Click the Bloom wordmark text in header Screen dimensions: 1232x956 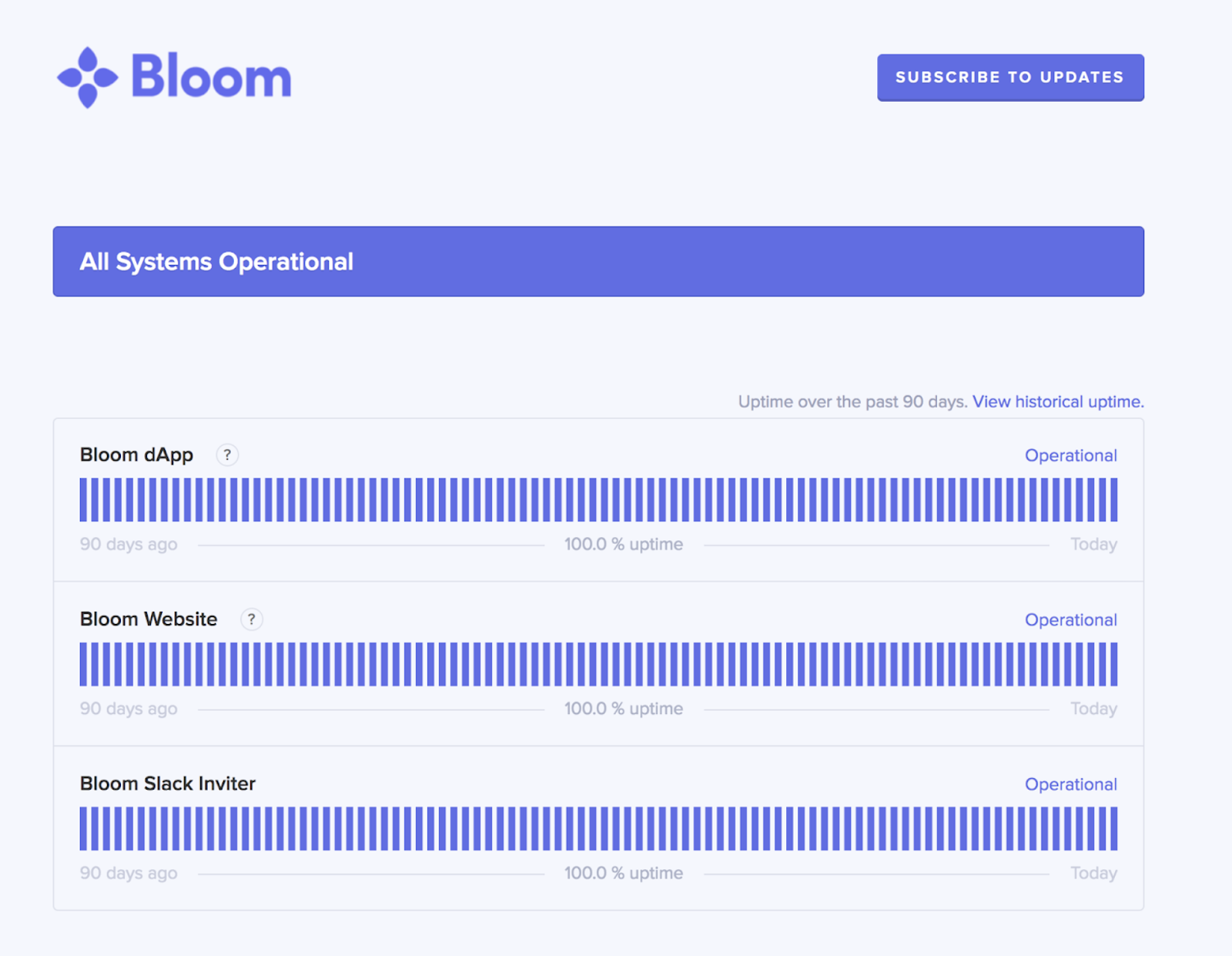212,76
